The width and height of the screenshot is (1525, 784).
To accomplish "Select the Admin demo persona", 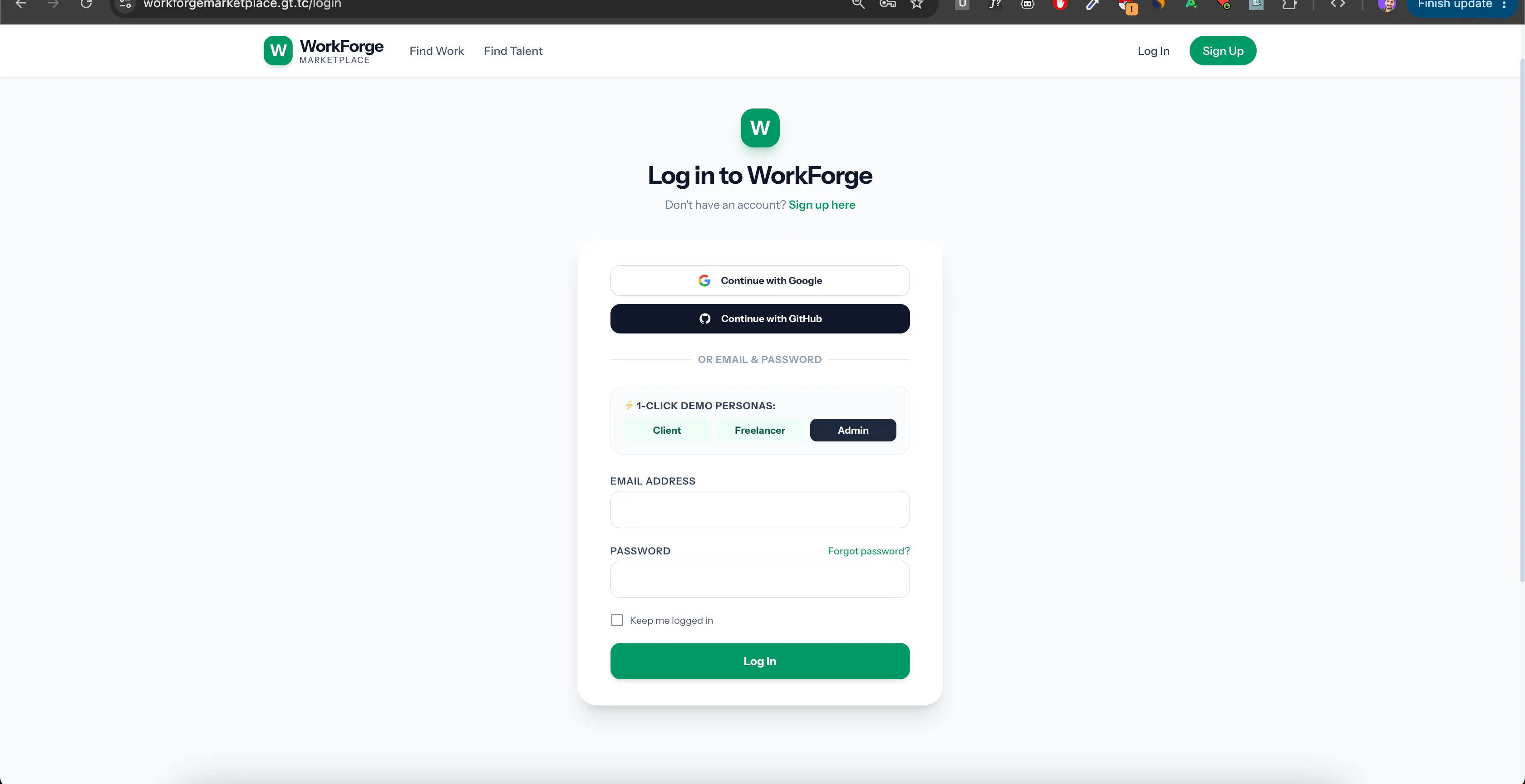I will (x=853, y=430).
